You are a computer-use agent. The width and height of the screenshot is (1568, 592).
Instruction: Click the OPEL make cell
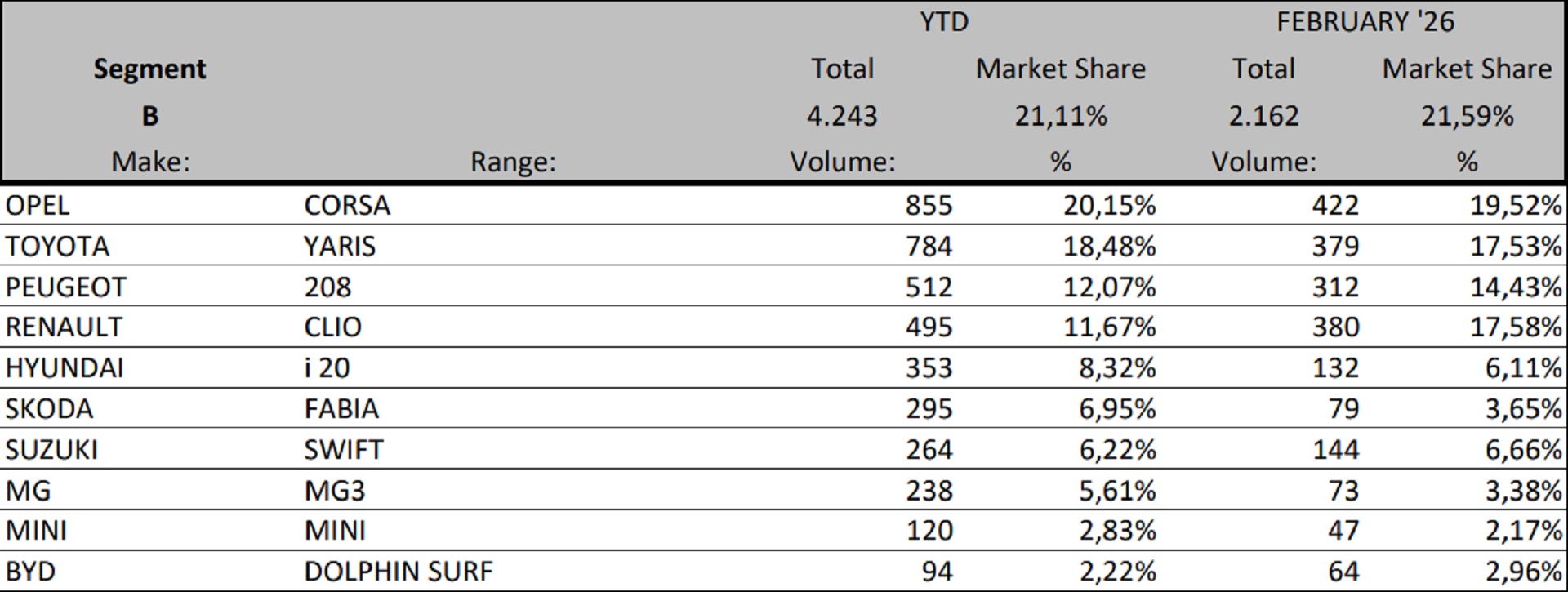pos(38,205)
